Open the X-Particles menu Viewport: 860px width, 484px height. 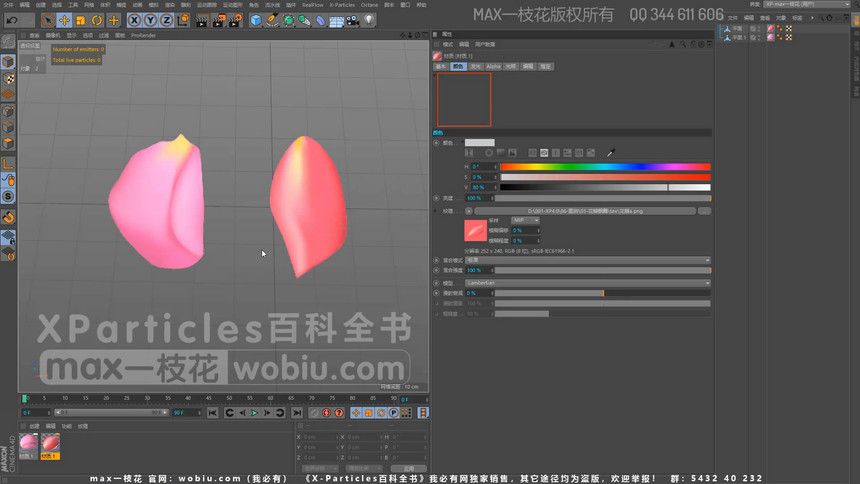342,5
